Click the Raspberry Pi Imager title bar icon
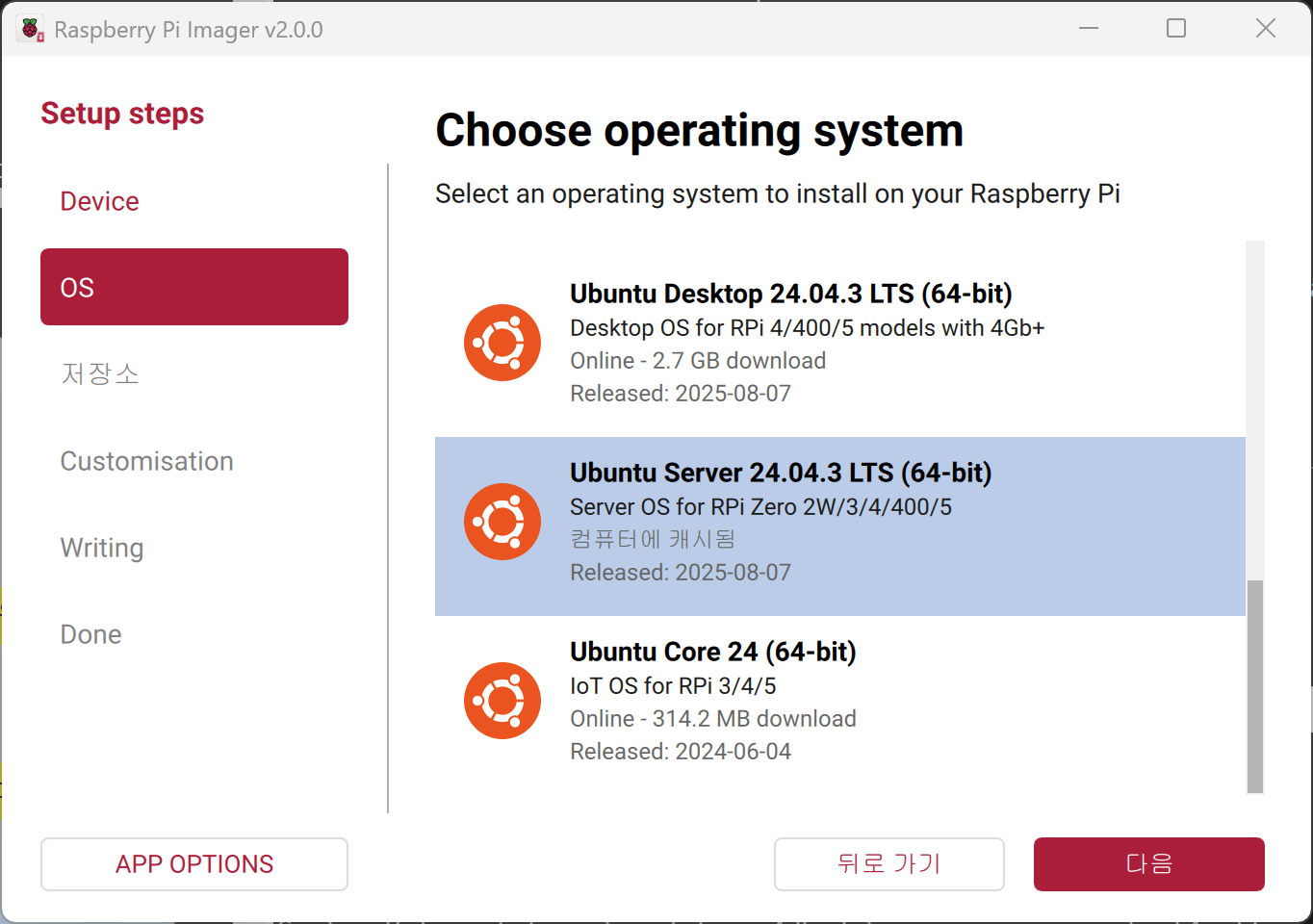The width and height of the screenshot is (1313, 924). pos(31,30)
